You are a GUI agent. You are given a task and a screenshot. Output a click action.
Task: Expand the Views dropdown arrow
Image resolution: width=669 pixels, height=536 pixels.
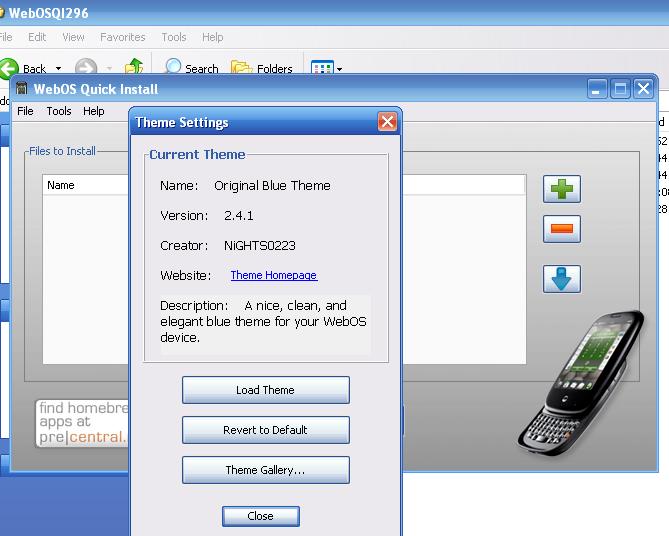[339, 69]
